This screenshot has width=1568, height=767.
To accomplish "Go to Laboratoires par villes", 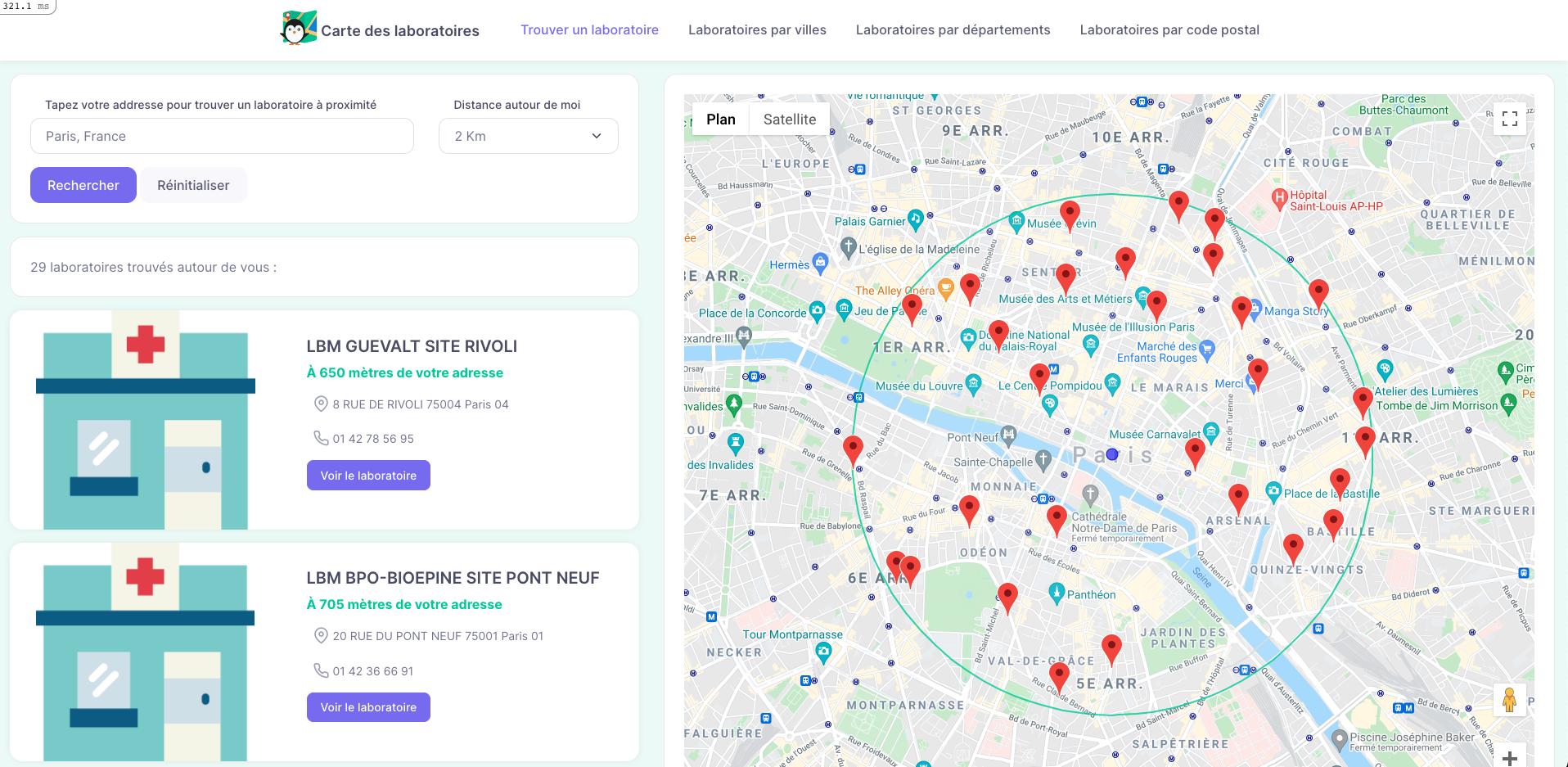I will click(x=757, y=30).
